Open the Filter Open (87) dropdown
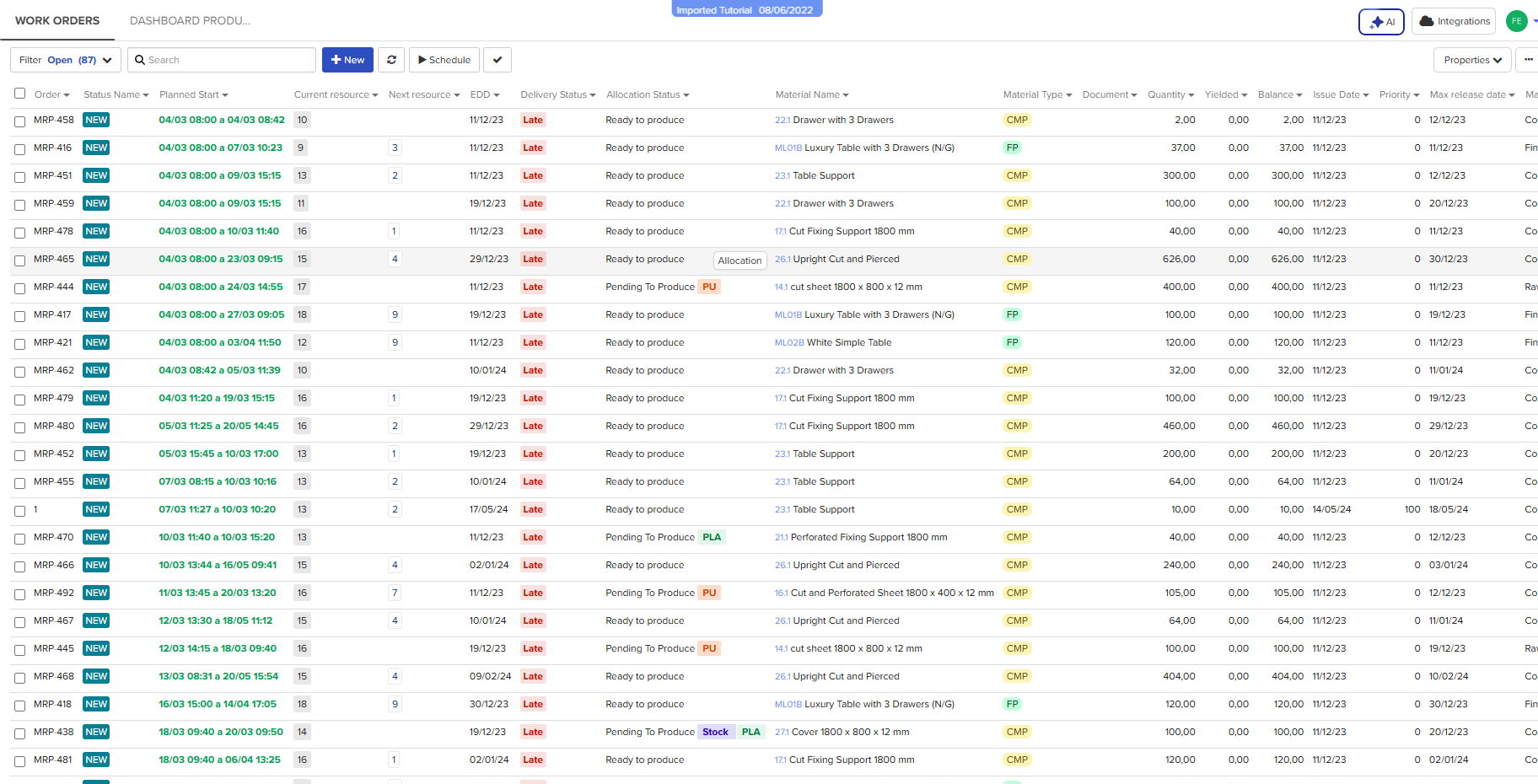The height and width of the screenshot is (784, 1538). pos(65,60)
